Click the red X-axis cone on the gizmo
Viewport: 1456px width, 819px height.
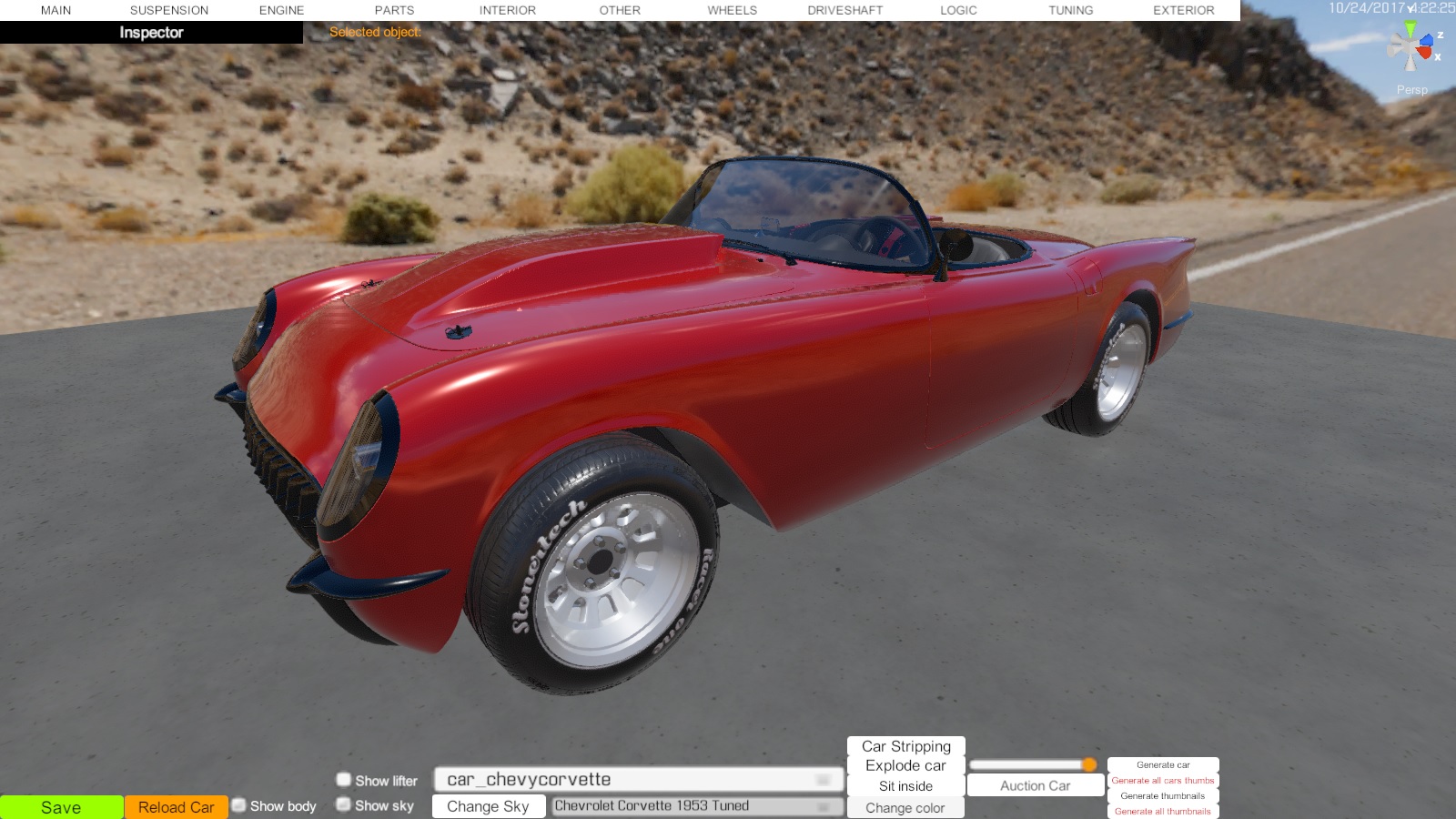coord(1425,53)
